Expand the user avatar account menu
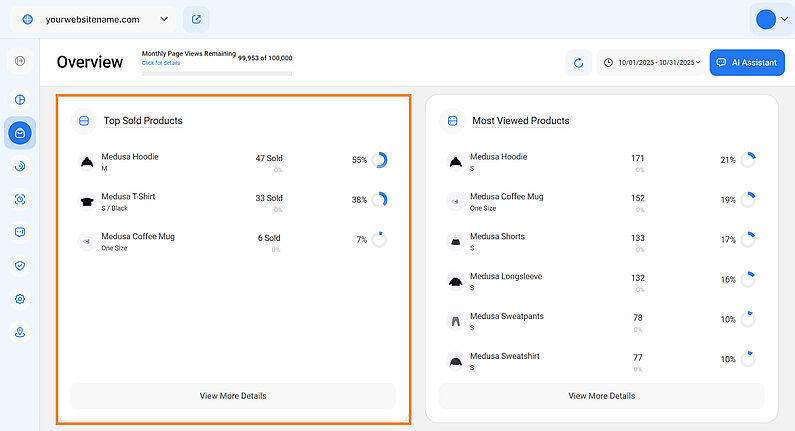The width and height of the screenshot is (795, 431). click(x=771, y=19)
